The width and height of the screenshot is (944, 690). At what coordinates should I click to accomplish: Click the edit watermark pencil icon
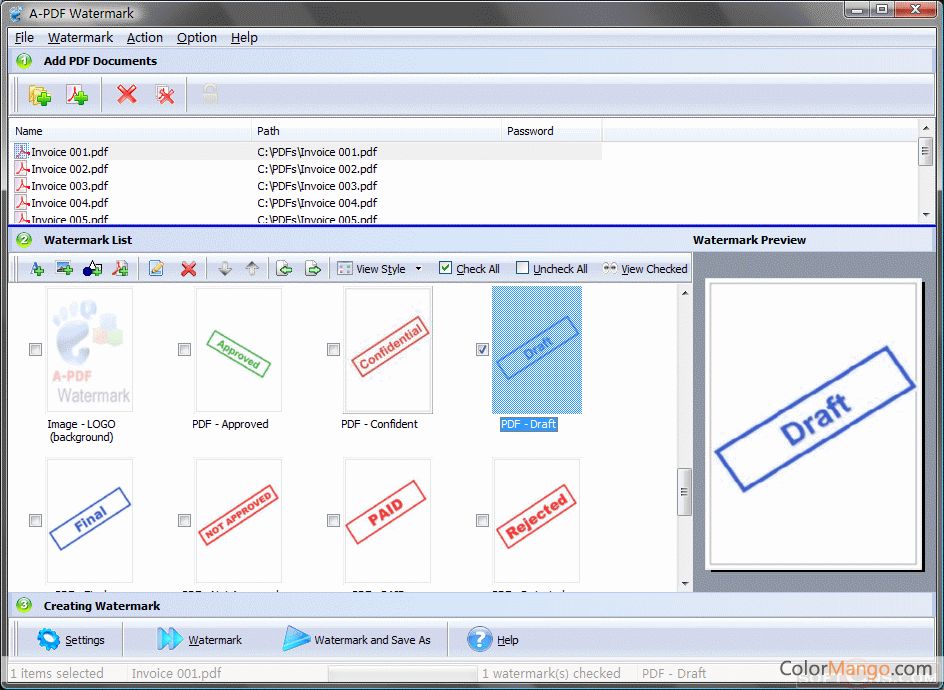[156, 269]
